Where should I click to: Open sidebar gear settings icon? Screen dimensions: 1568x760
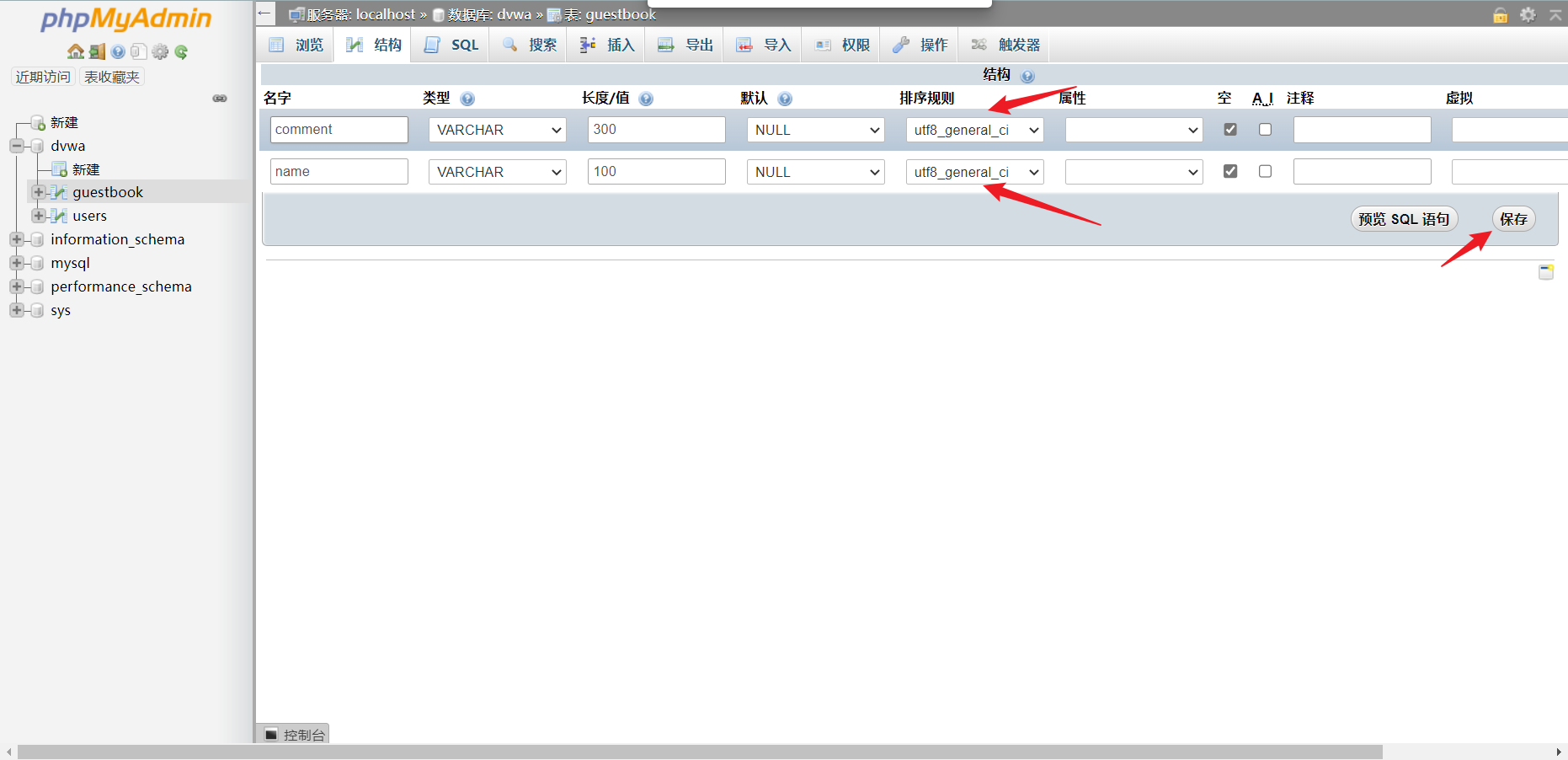[160, 51]
